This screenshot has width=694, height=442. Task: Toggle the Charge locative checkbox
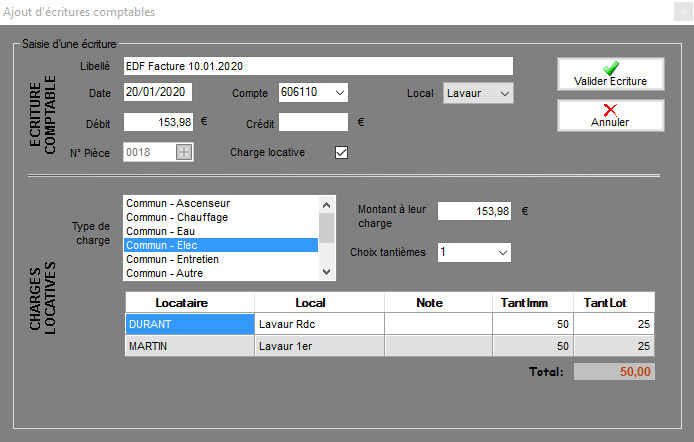point(341,153)
